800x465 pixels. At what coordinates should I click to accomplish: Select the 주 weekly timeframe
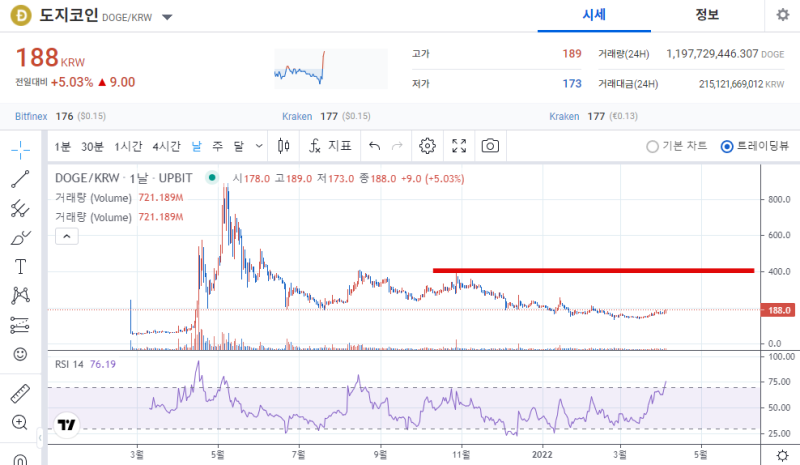point(218,146)
